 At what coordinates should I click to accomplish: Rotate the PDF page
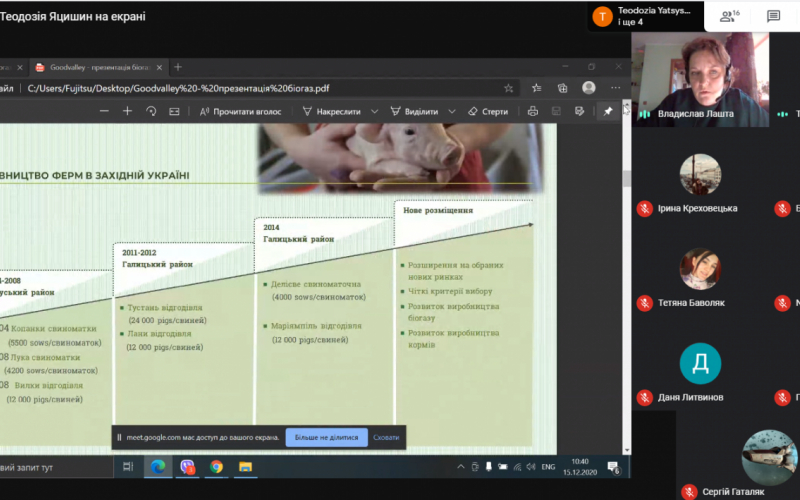[151, 111]
